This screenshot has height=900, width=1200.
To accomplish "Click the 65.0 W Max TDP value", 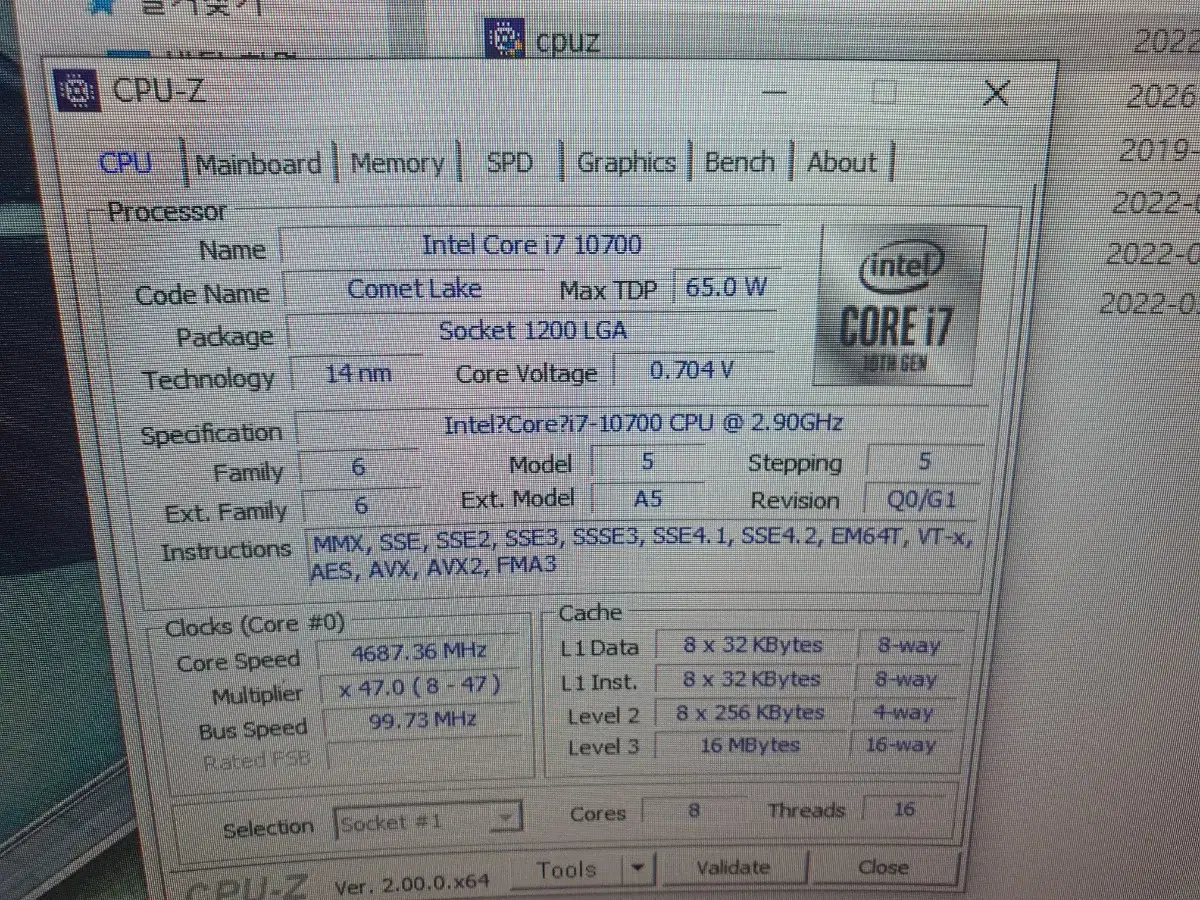I will pos(726,288).
